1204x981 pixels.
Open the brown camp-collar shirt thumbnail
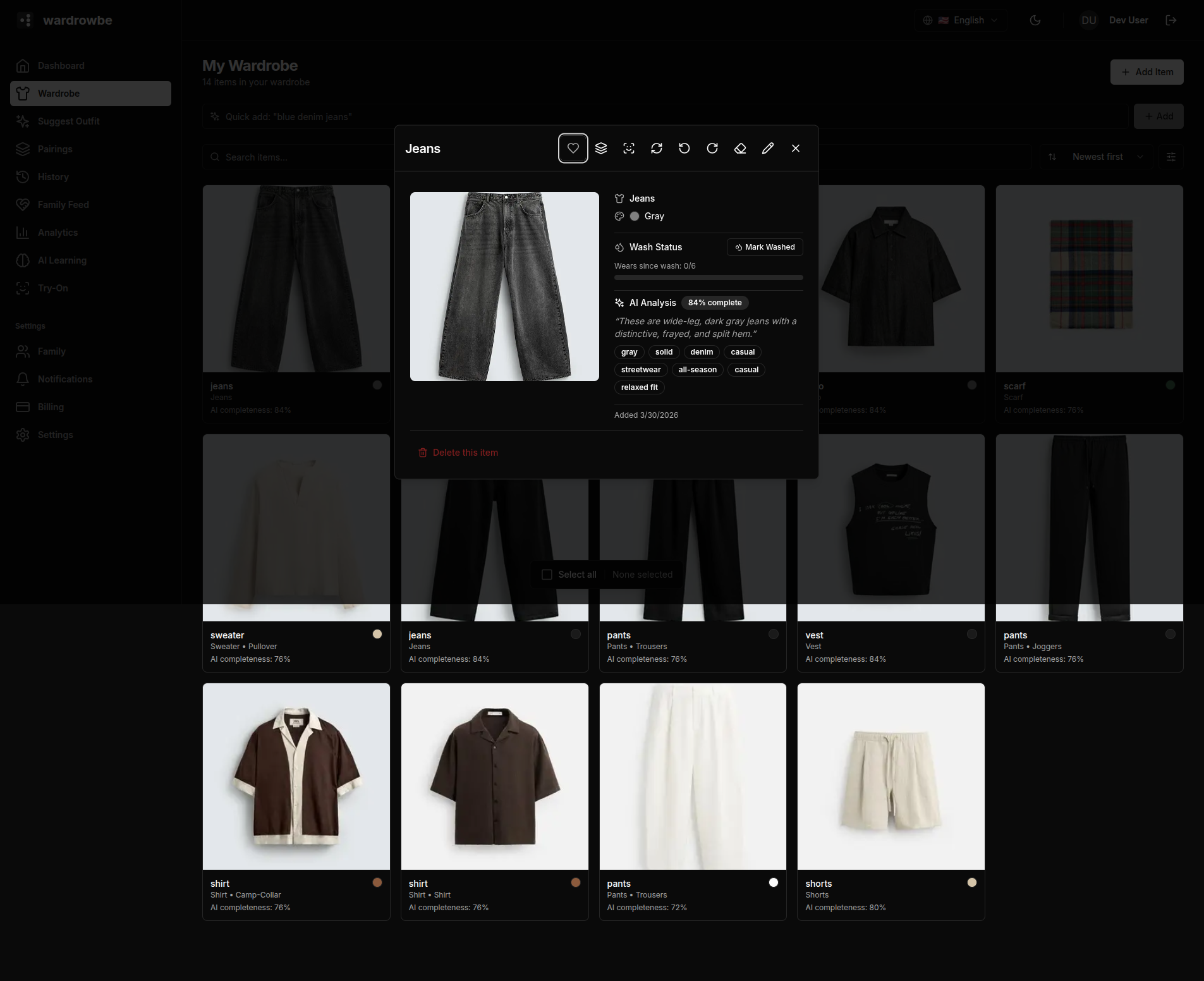click(x=296, y=776)
